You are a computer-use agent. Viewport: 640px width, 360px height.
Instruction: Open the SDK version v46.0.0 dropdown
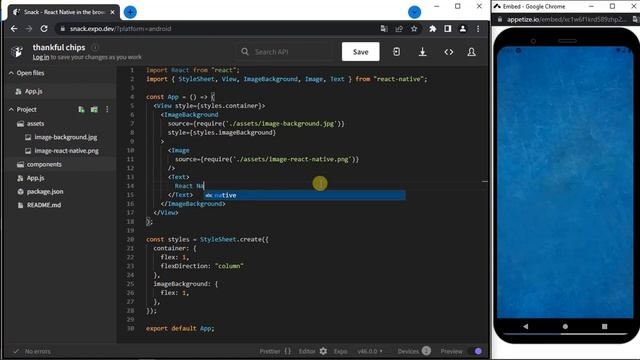coord(370,351)
